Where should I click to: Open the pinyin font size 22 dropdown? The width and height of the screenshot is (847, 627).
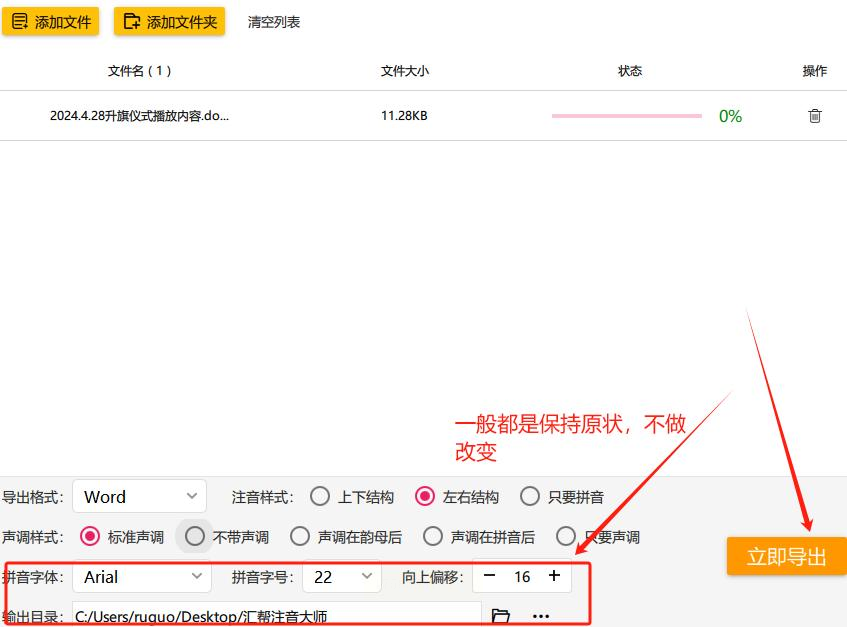(342, 577)
